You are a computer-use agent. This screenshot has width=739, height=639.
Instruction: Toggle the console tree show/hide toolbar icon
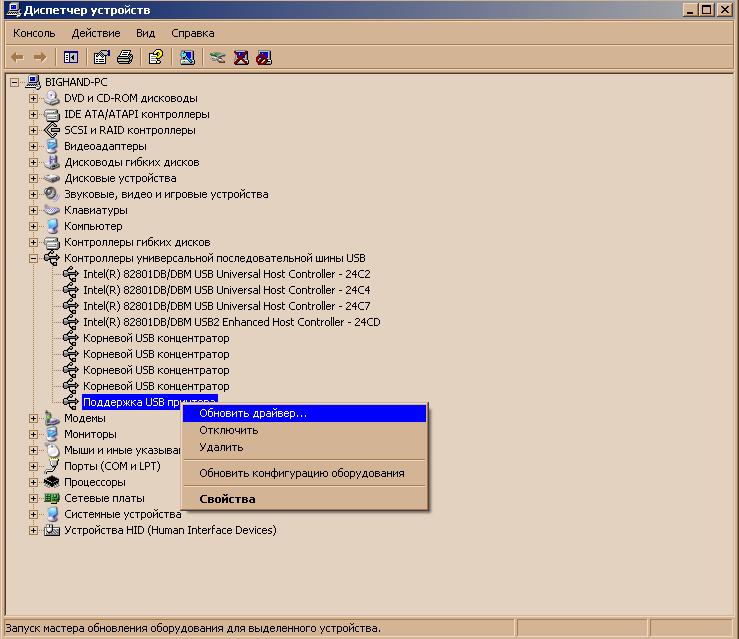tap(71, 58)
